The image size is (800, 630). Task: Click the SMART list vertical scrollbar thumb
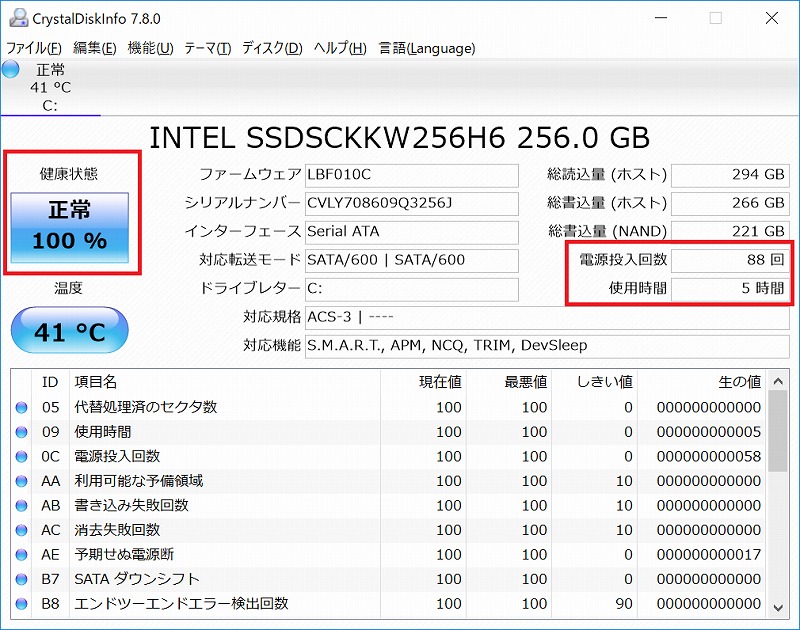778,432
